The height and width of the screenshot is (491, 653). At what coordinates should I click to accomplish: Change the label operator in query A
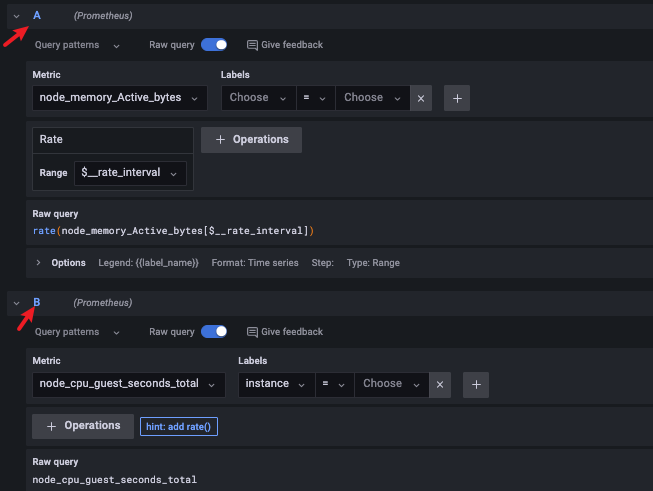click(316, 98)
